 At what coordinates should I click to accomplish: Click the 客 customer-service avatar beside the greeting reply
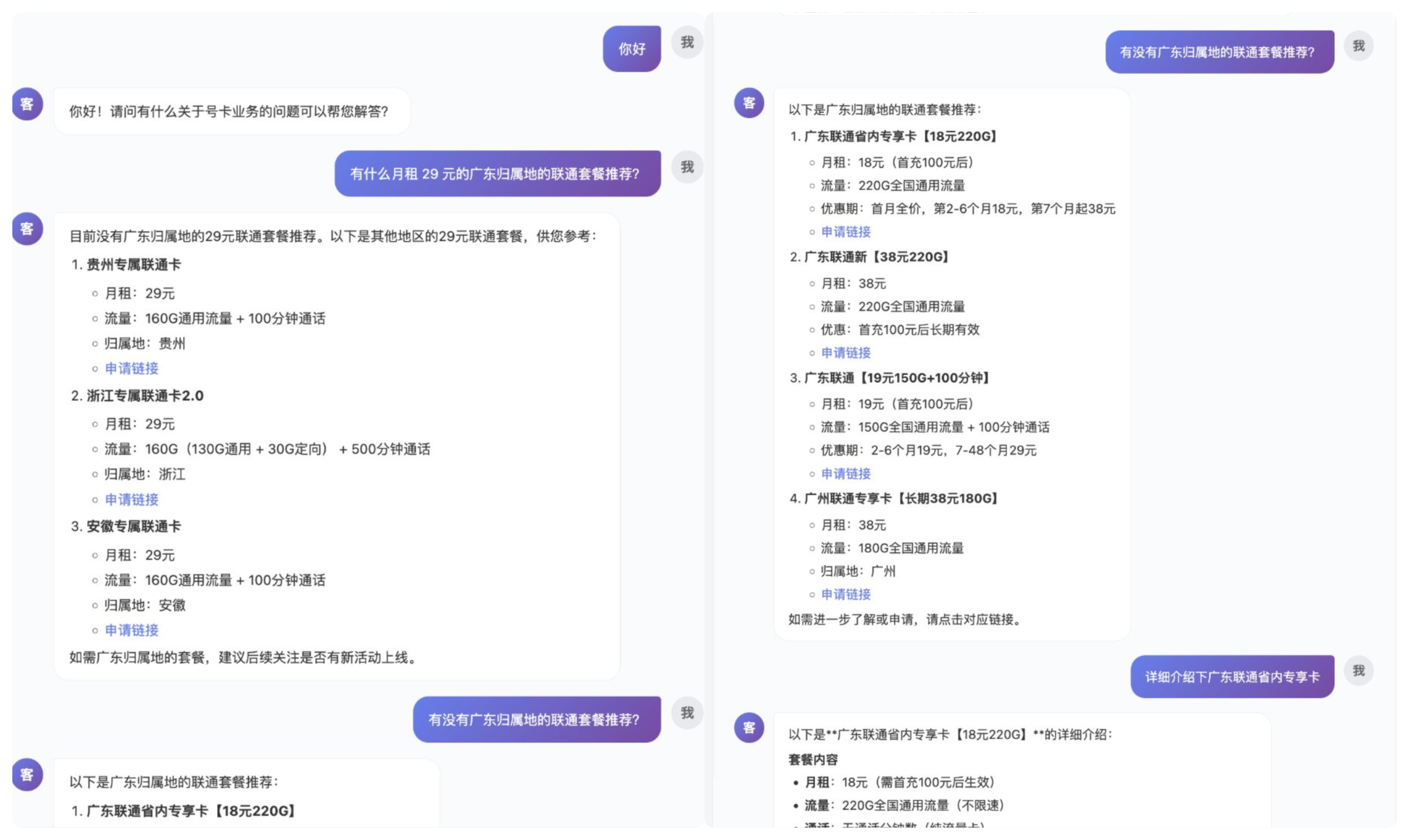(x=28, y=104)
